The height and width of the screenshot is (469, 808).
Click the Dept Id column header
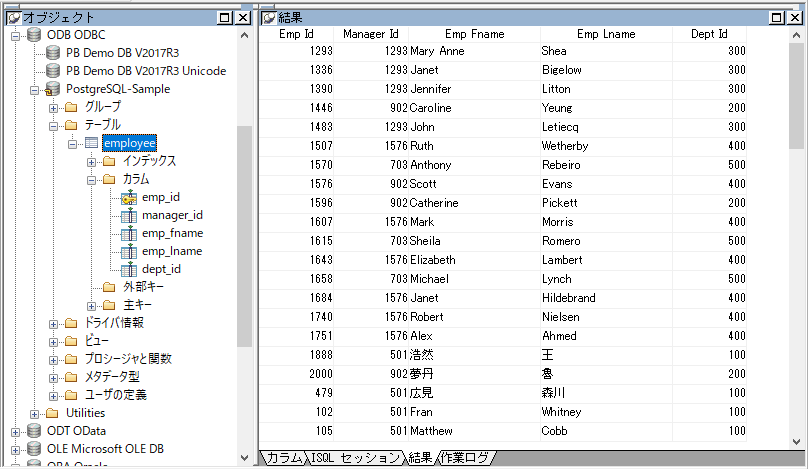pos(708,34)
